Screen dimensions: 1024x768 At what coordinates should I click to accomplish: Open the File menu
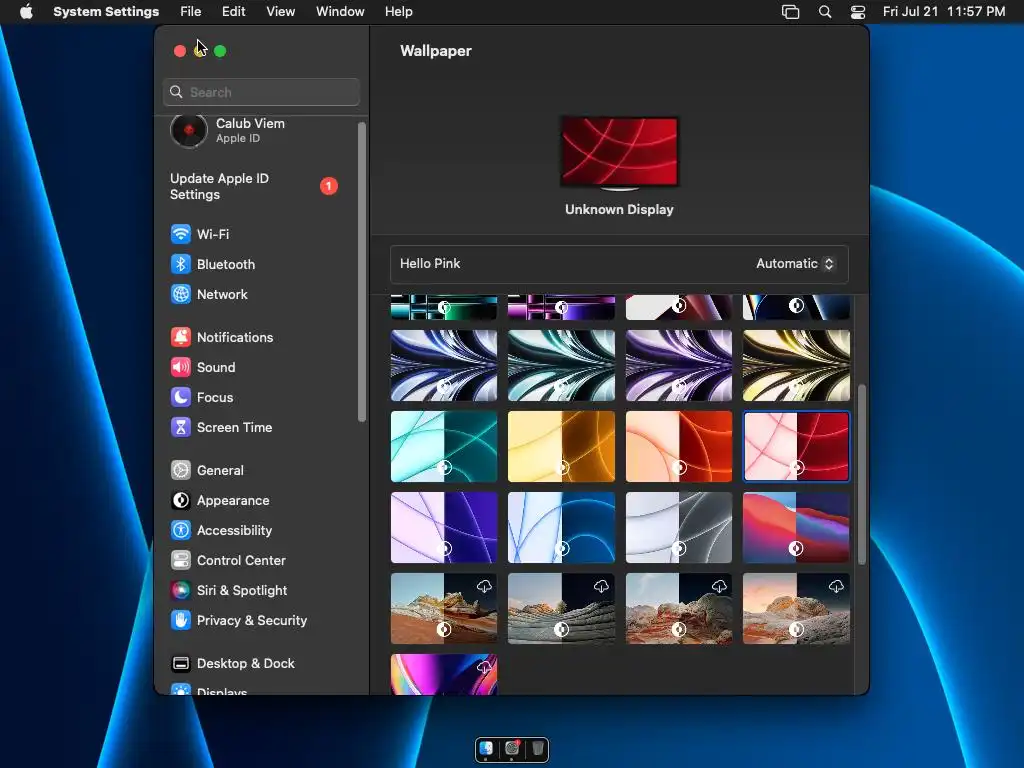point(191,12)
